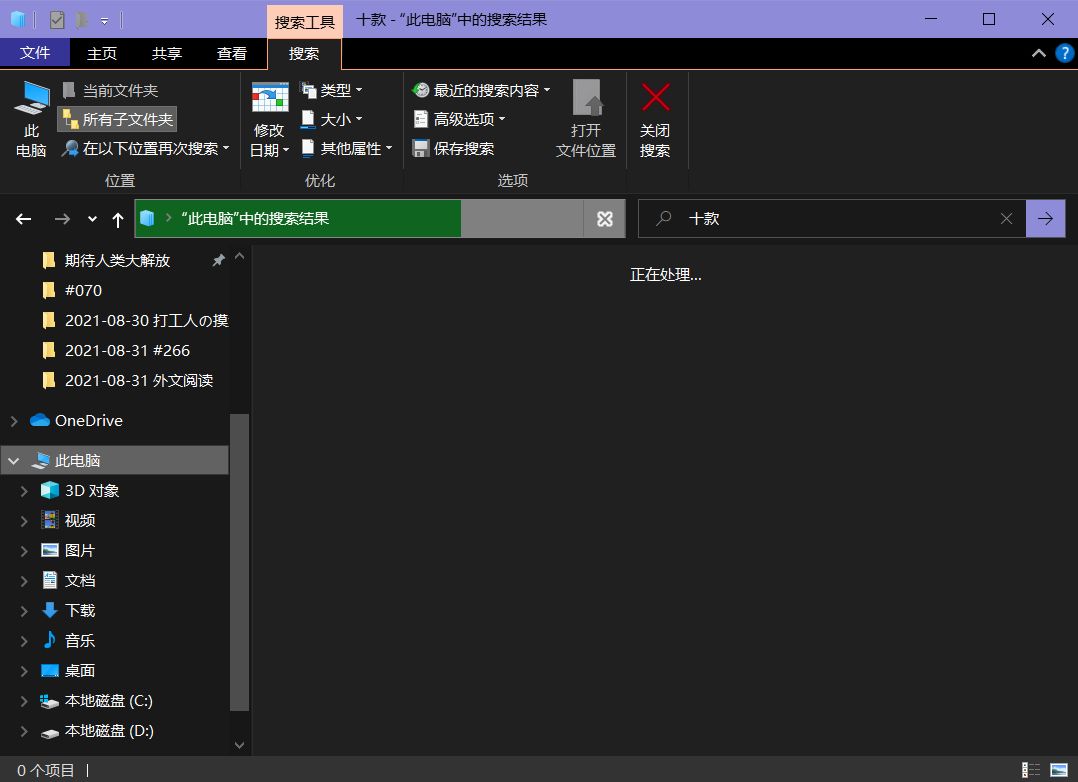Open recent locations dropdown arrow
The image size is (1078, 782).
coord(92,219)
